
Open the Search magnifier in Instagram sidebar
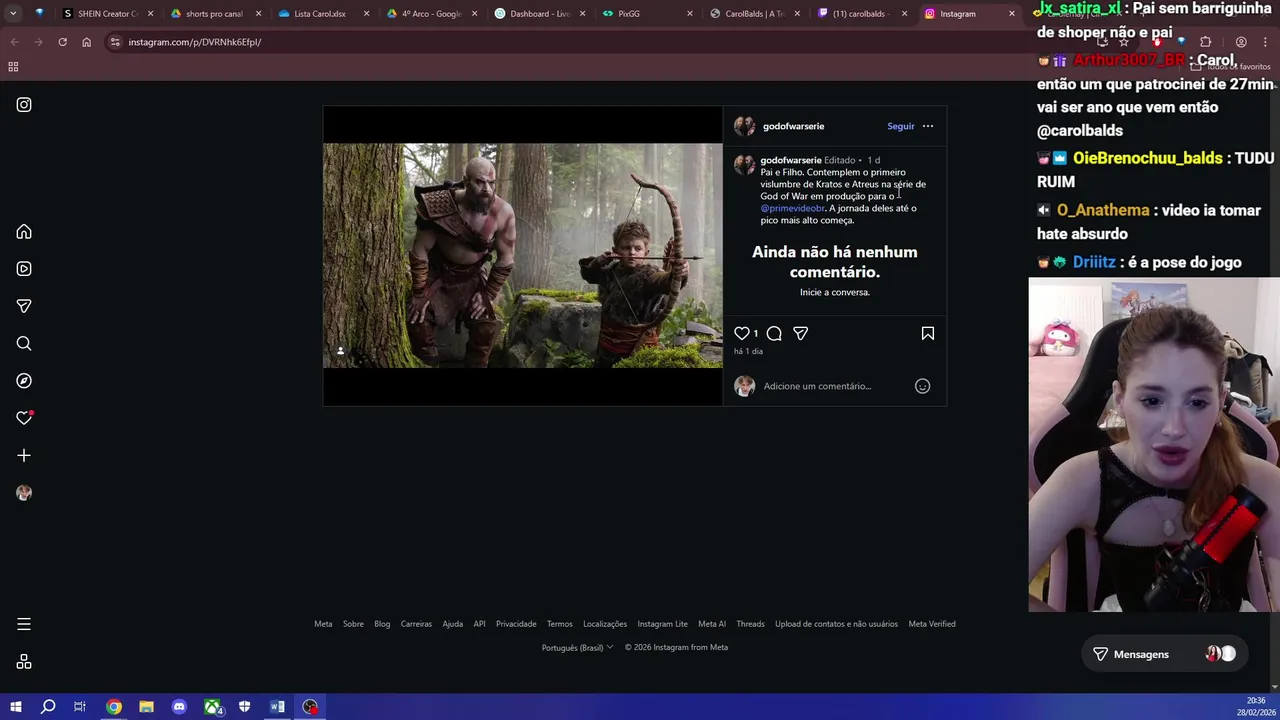click(24, 343)
